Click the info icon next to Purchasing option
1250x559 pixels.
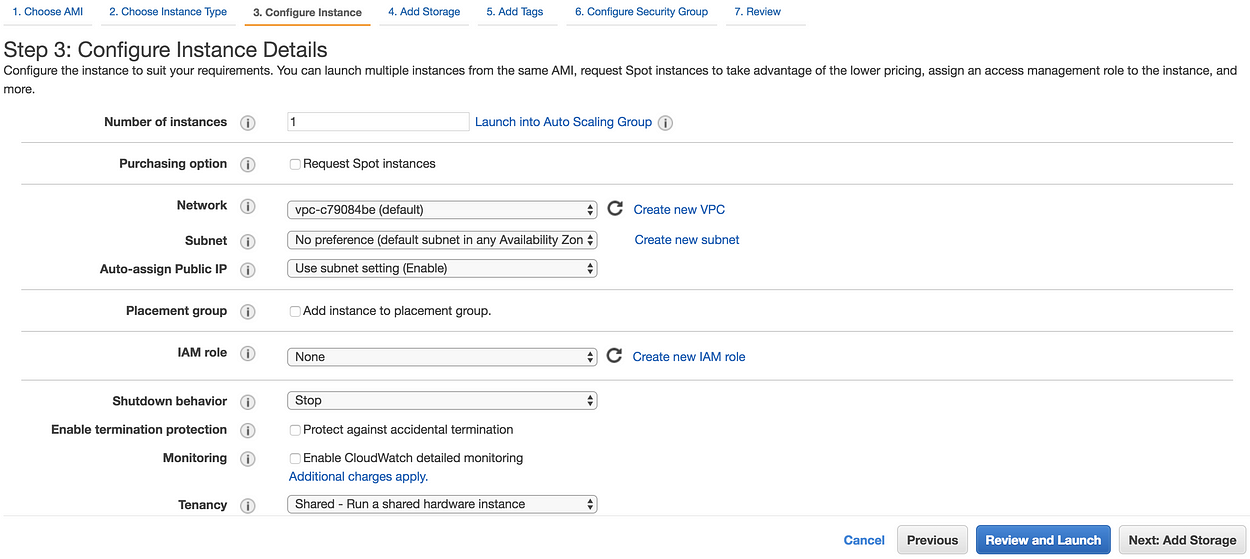(x=248, y=165)
